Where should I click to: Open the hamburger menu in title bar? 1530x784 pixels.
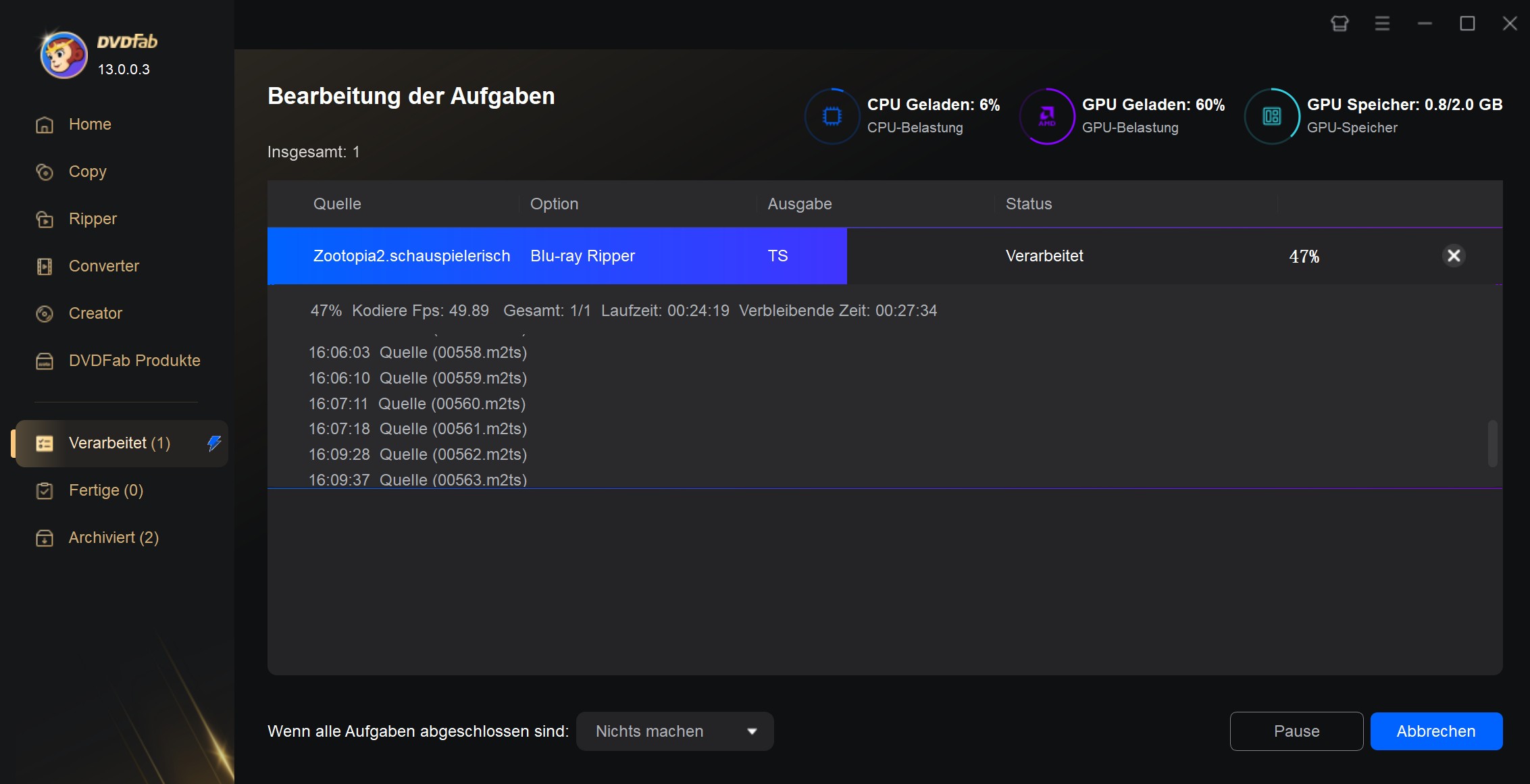click(x=1382, y=24)
